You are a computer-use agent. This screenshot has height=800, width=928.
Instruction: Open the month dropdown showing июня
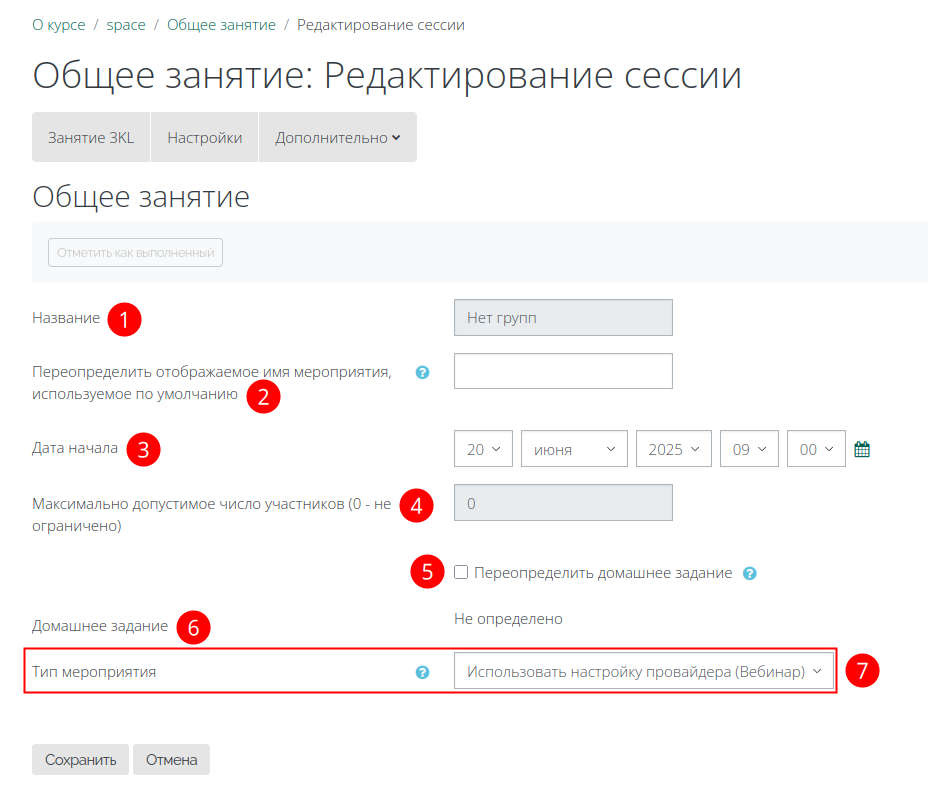coord(574,449)
